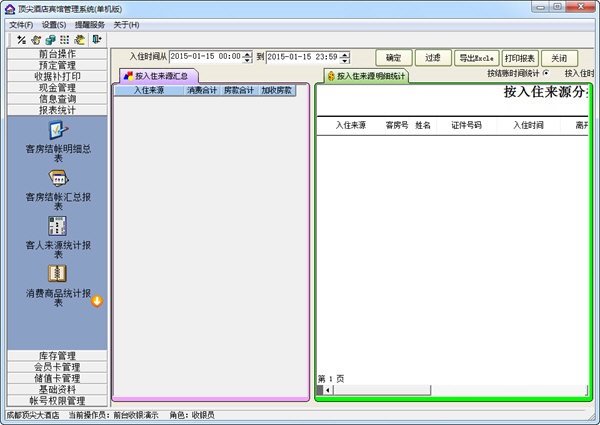Click the exit door toolbar icon
Image resolution: width=600 pixels, height=425 pixels.
pyautogui.click(x=97, y=39)
